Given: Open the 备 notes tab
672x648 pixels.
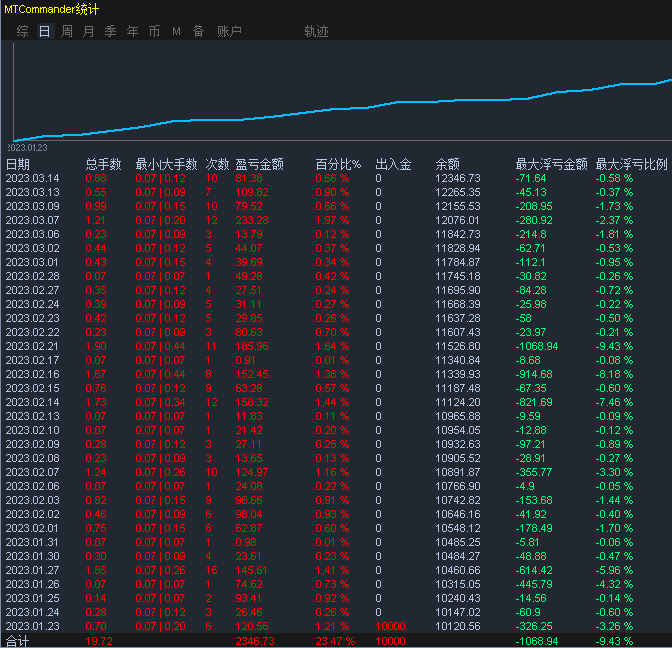Looking at the screenshot, I should pos(198,31).
